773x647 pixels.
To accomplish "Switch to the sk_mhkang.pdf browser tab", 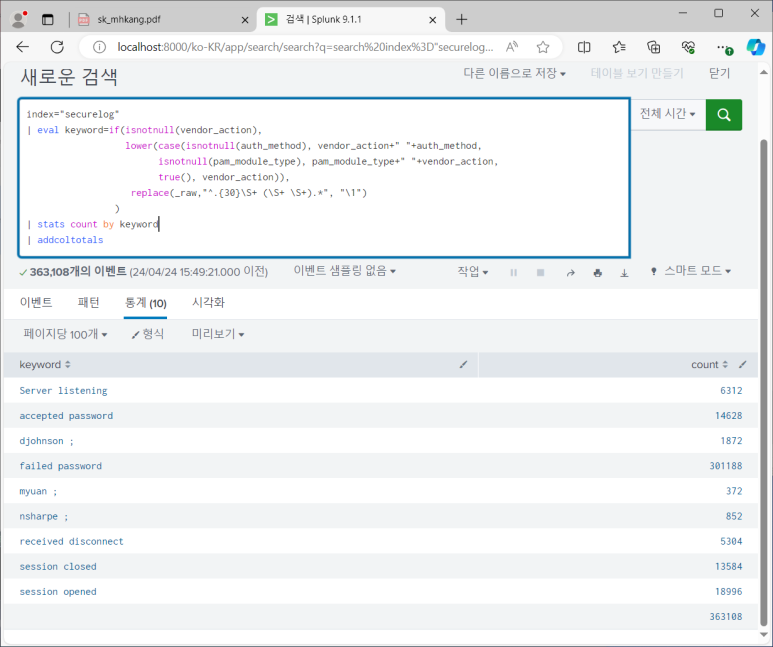I will tap(163, 20).
